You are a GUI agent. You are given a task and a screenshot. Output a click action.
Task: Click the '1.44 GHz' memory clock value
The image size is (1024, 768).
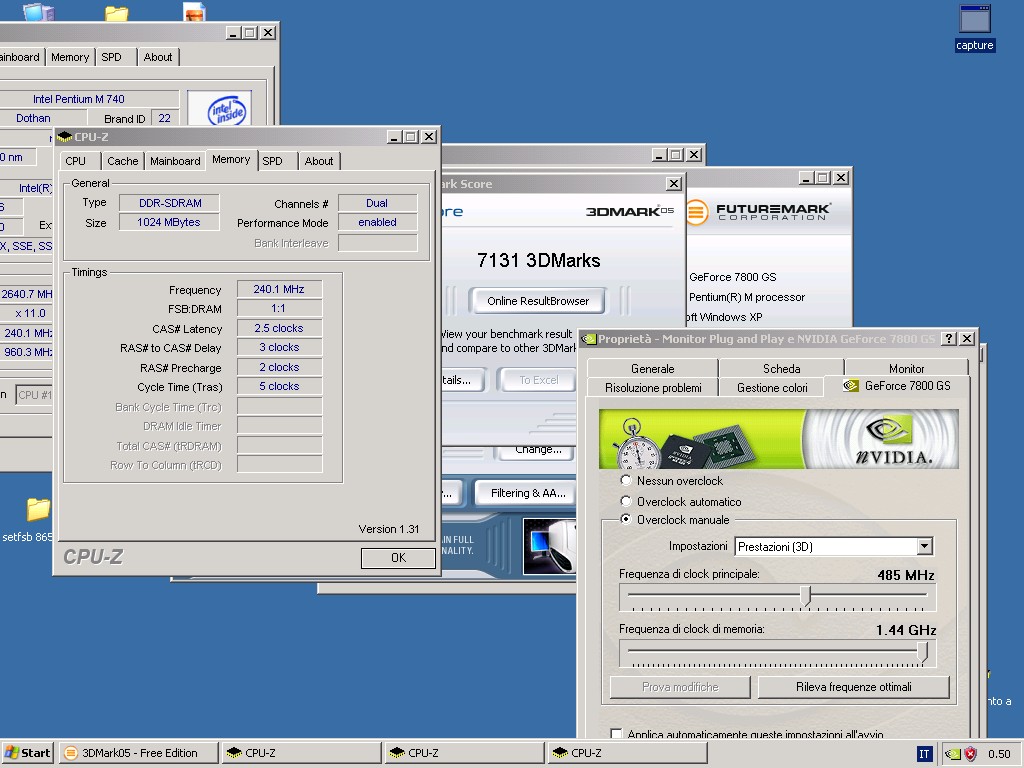(x=906, y=630)
